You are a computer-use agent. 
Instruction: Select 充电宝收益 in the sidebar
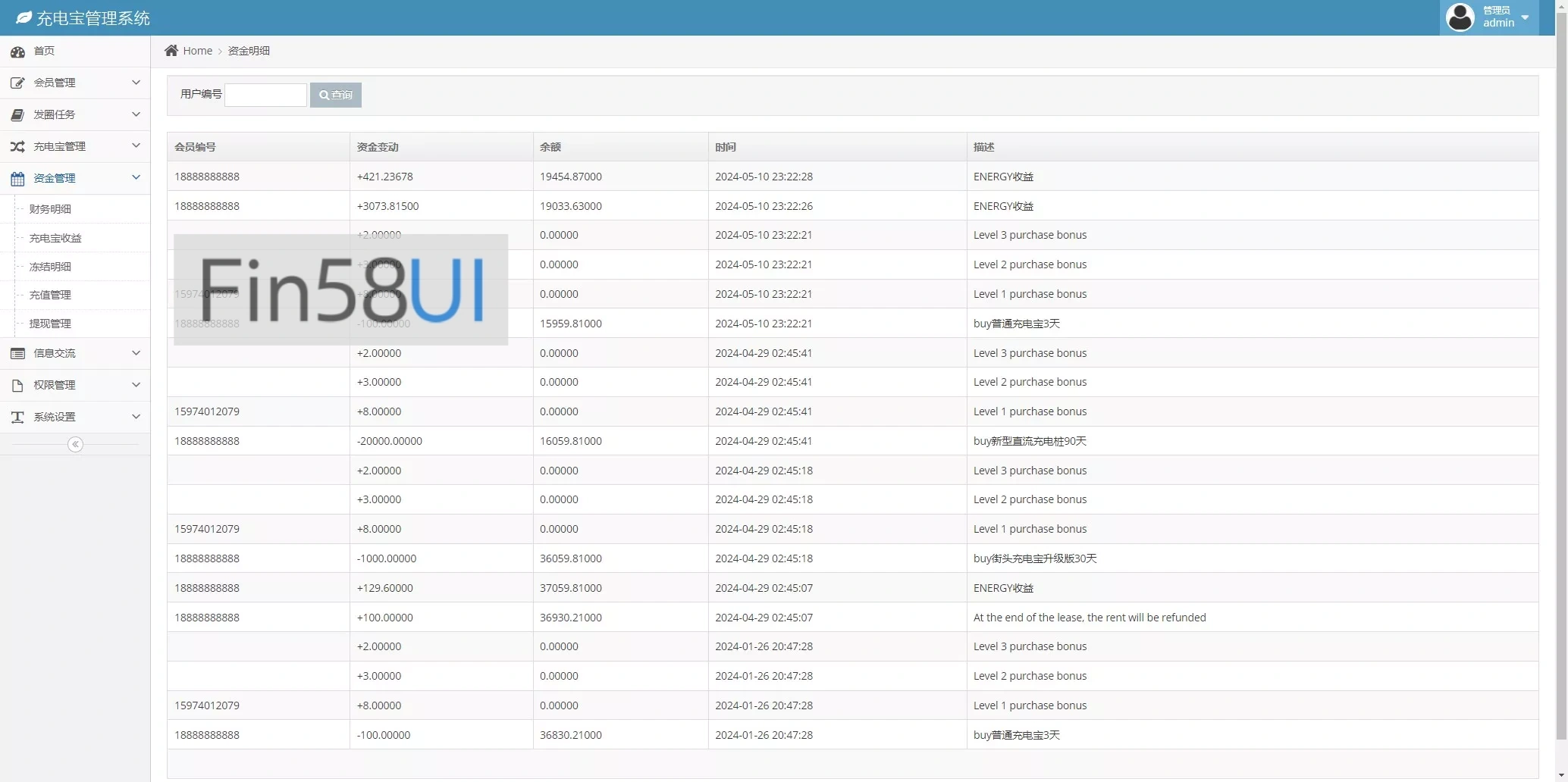coord(55,238)
